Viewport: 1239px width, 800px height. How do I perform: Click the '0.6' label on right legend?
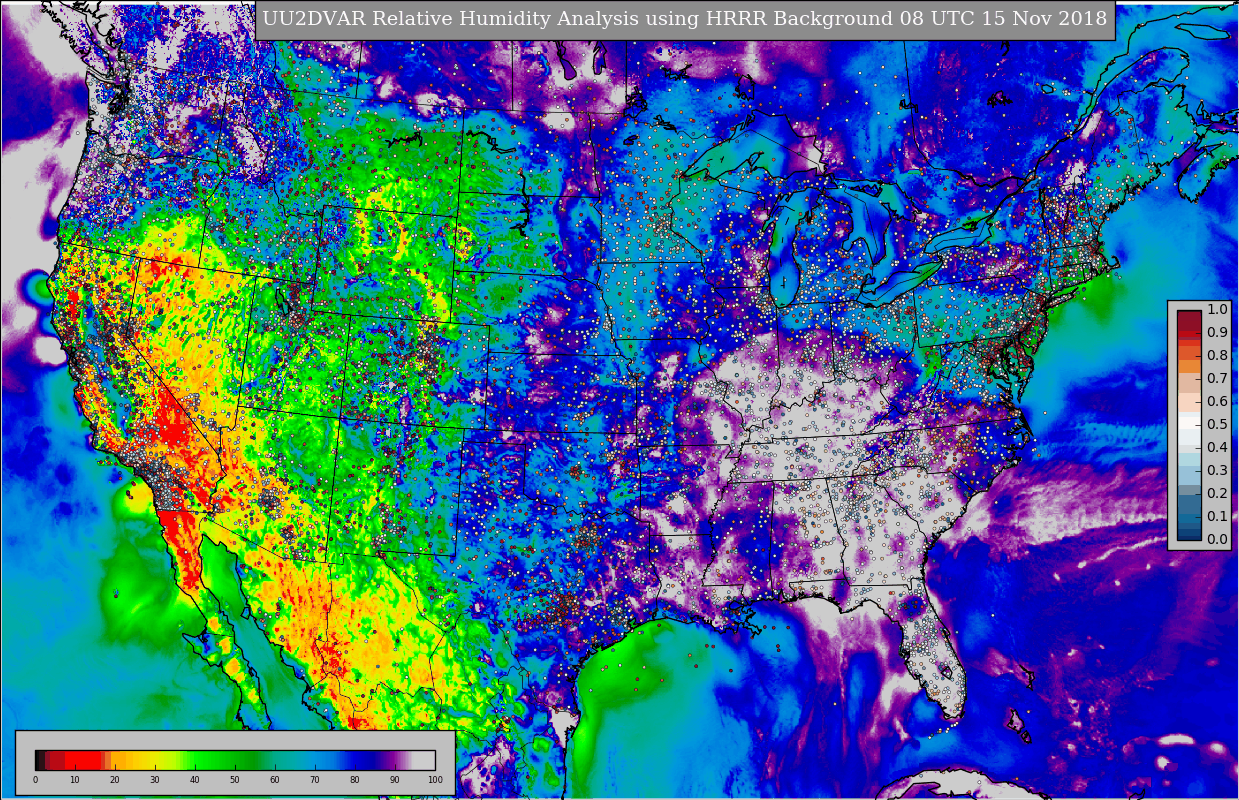tap(1217, 401)
